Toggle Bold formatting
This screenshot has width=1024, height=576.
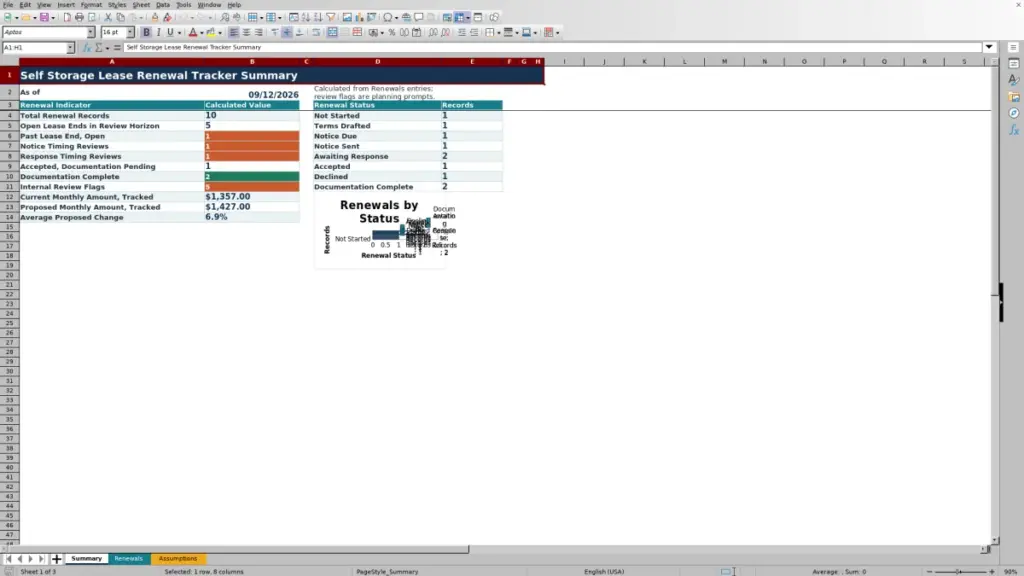point(146,33)
